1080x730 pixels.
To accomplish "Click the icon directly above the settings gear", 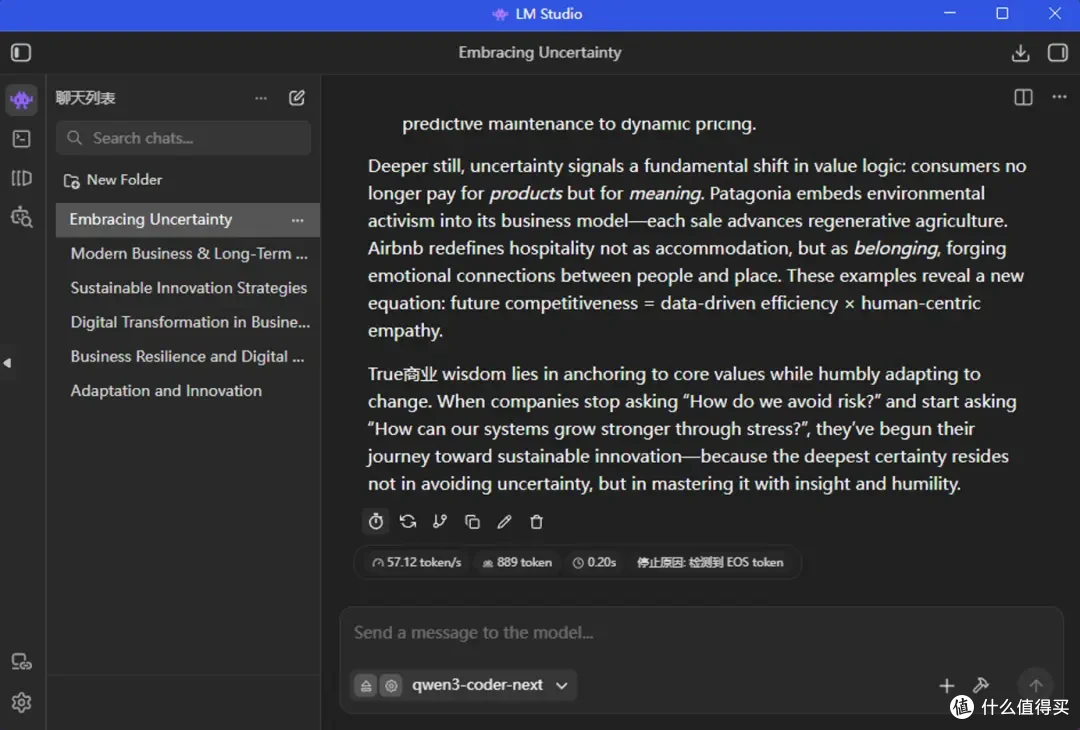I will pos(21,663).
